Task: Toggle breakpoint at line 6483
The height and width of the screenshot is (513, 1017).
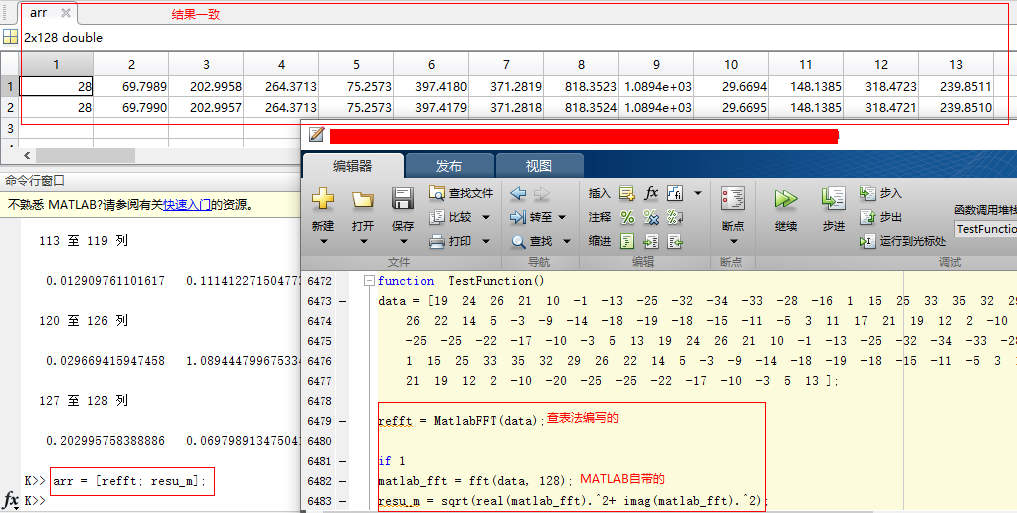Action: (x=342, y=501)
